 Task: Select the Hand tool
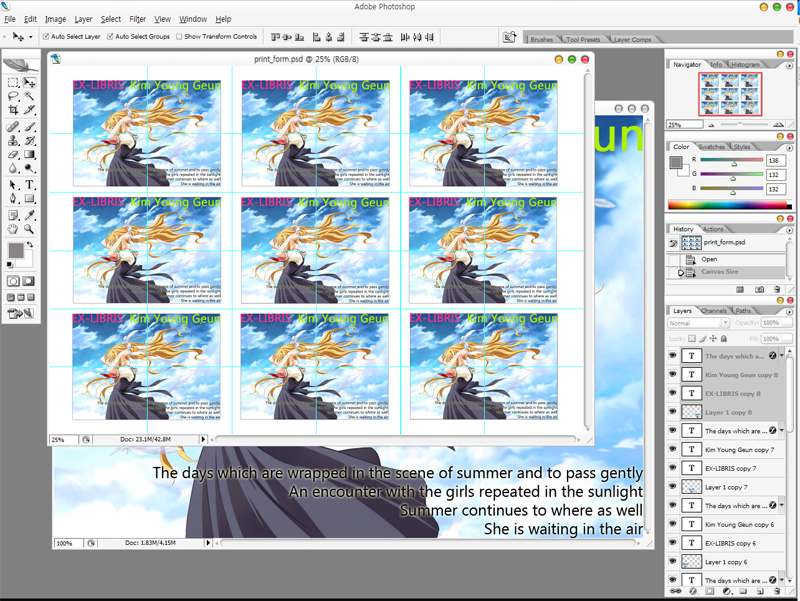(x=13, y=229)
